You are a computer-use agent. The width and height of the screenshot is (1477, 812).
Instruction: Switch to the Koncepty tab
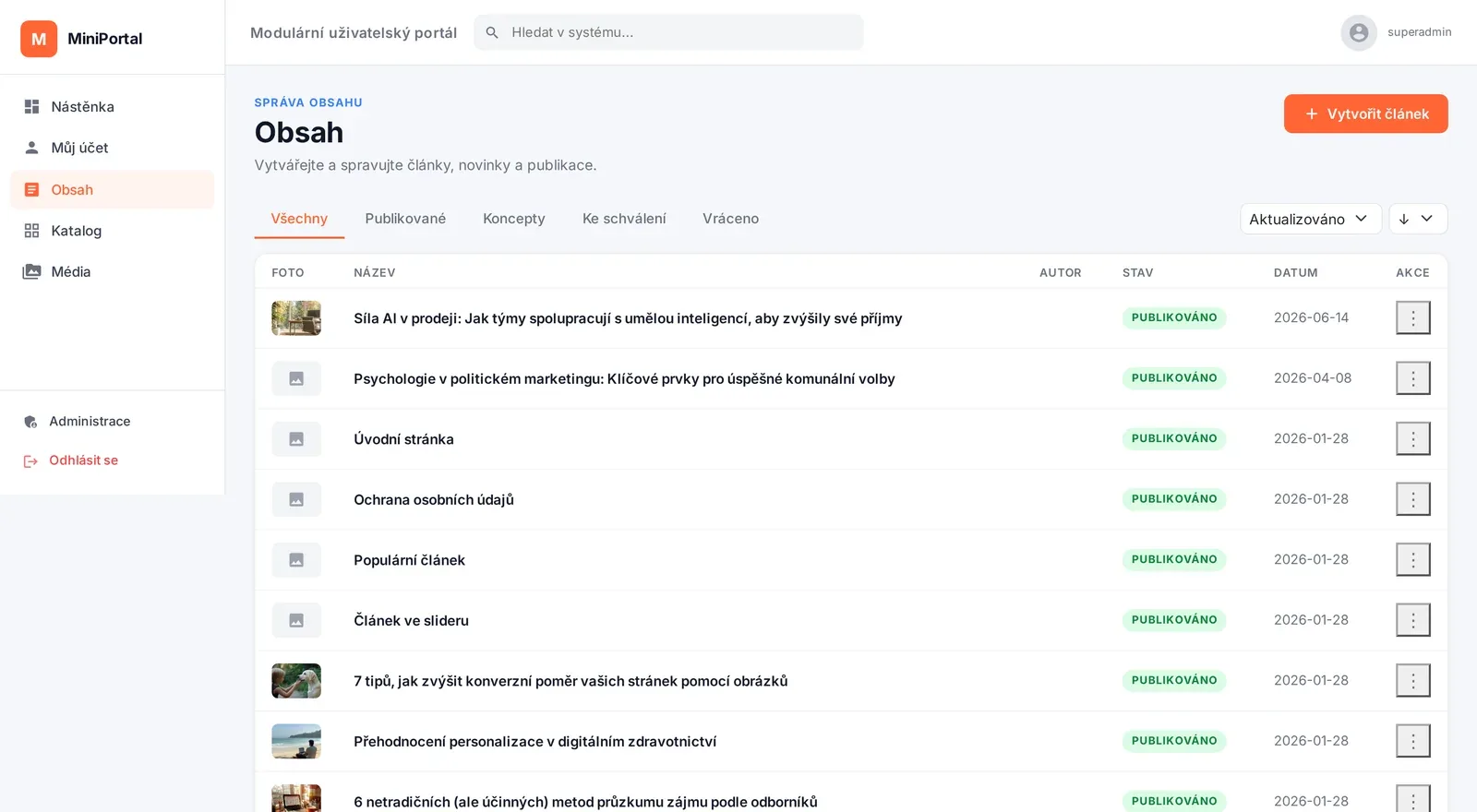click(x=514, y=219)
